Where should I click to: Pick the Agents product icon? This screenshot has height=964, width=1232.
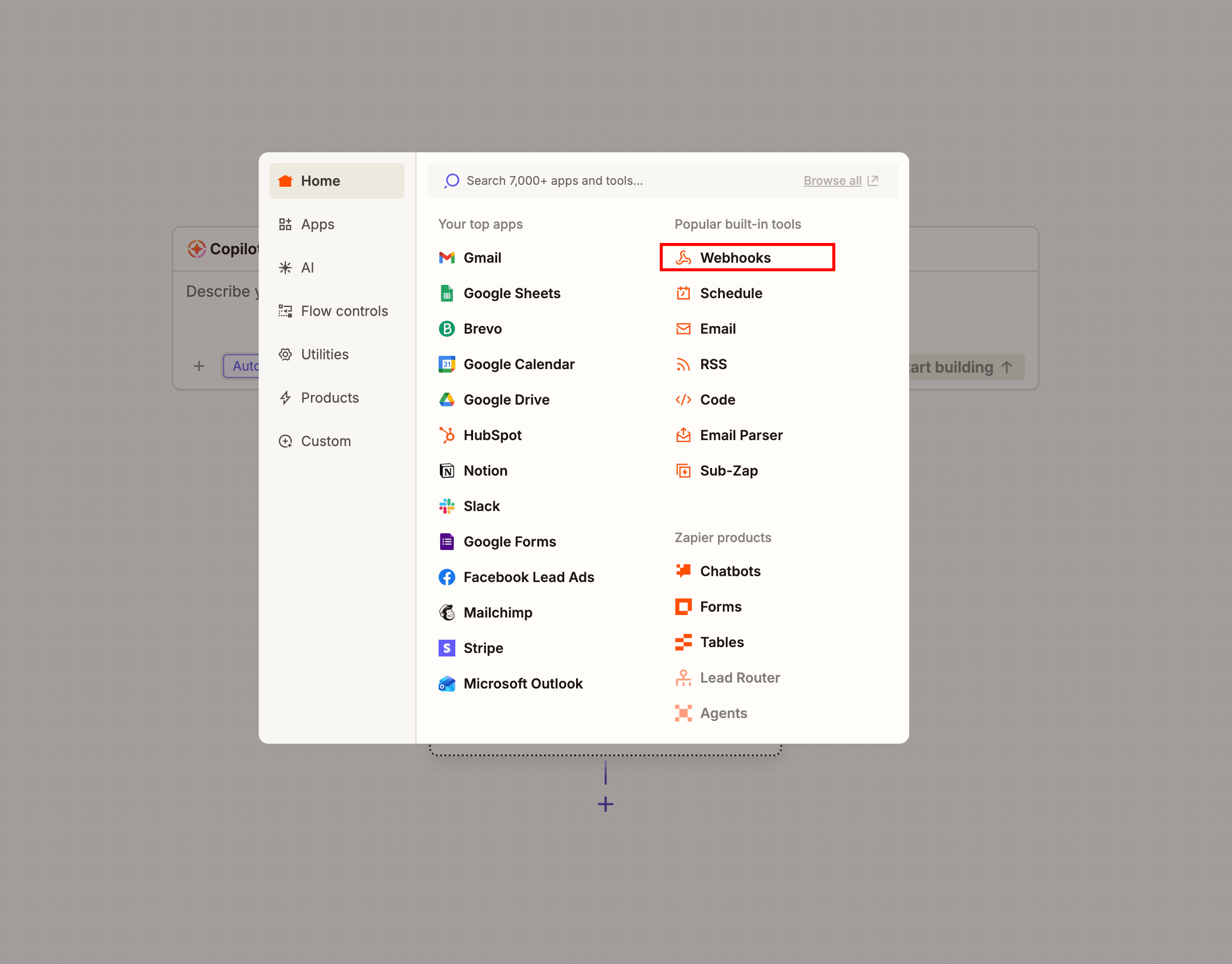[x=683, y=714]
